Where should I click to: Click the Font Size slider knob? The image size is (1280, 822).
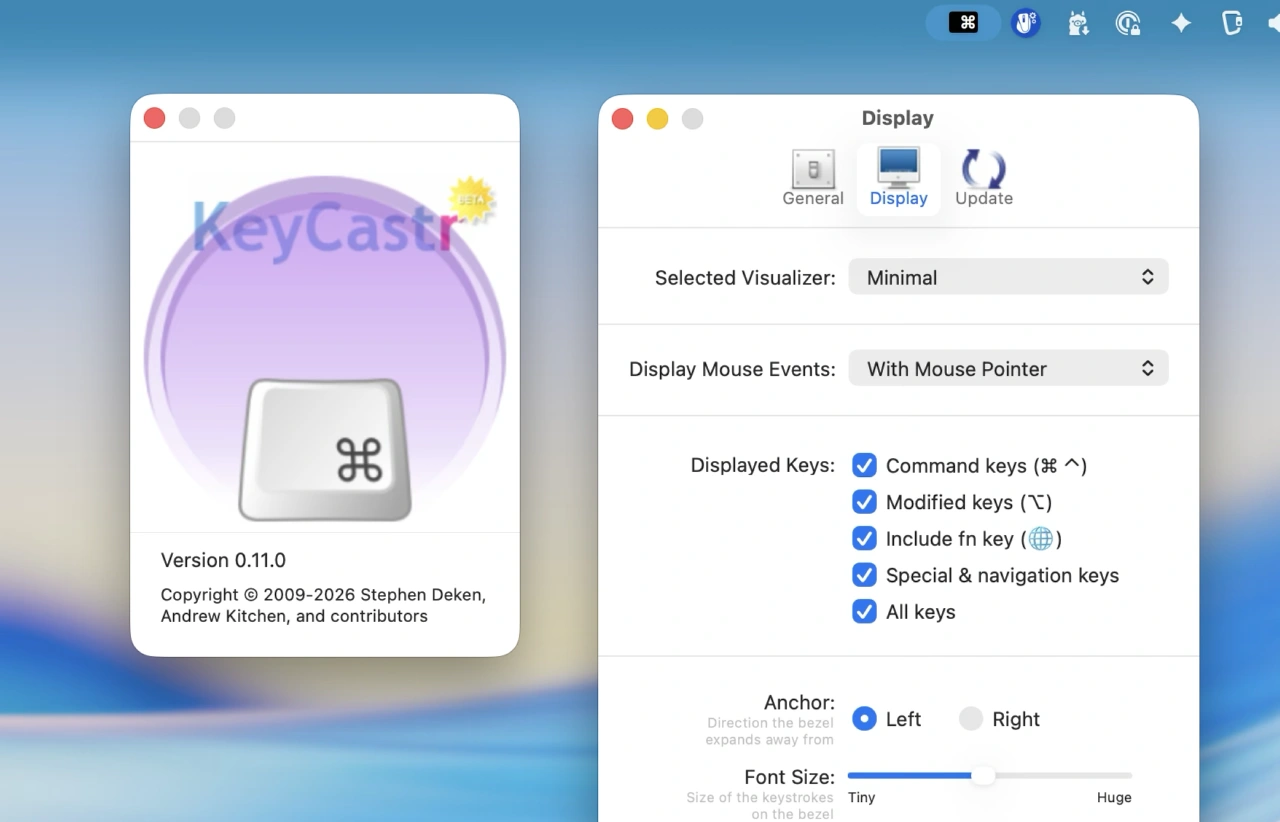coord(984,775)
